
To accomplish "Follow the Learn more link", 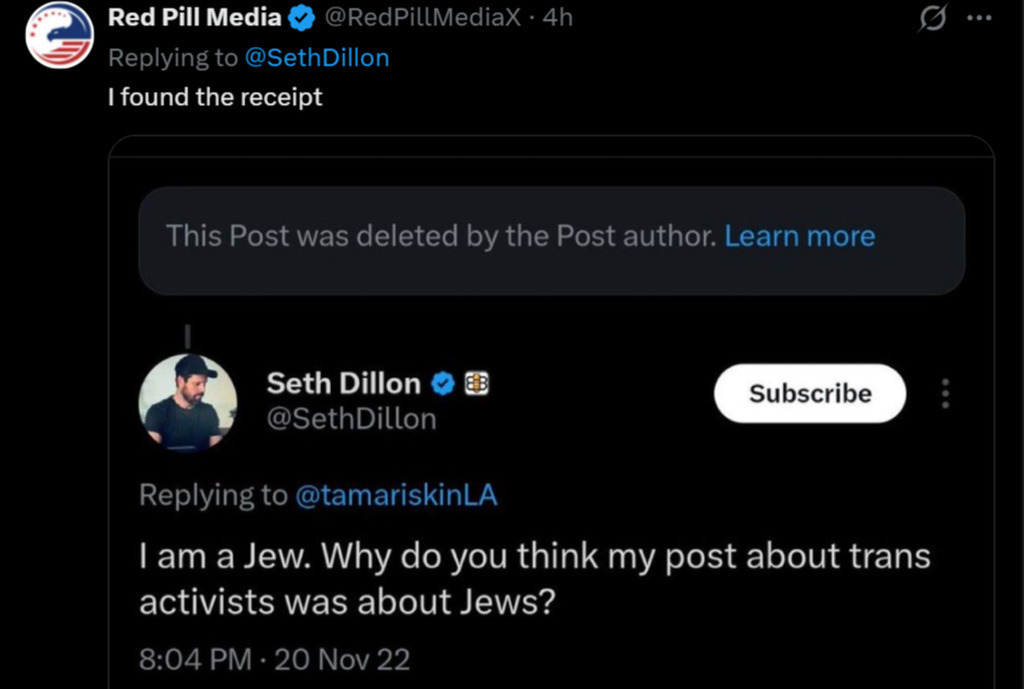I will [x=799, y=236].
